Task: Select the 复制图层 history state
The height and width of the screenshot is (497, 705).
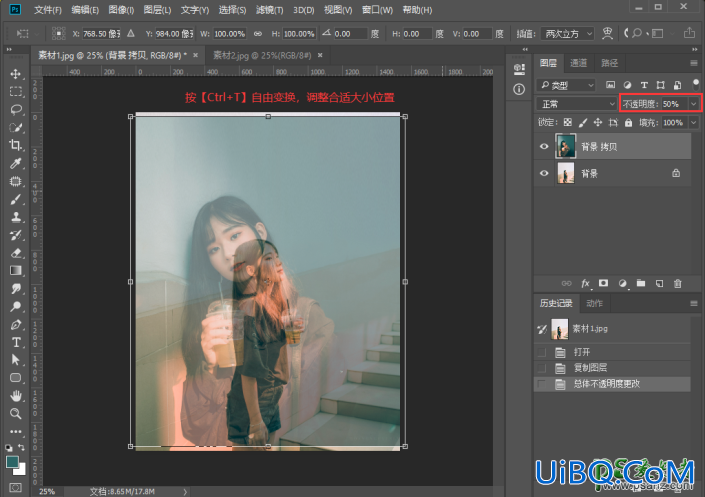Action: (x=612, y=368)
